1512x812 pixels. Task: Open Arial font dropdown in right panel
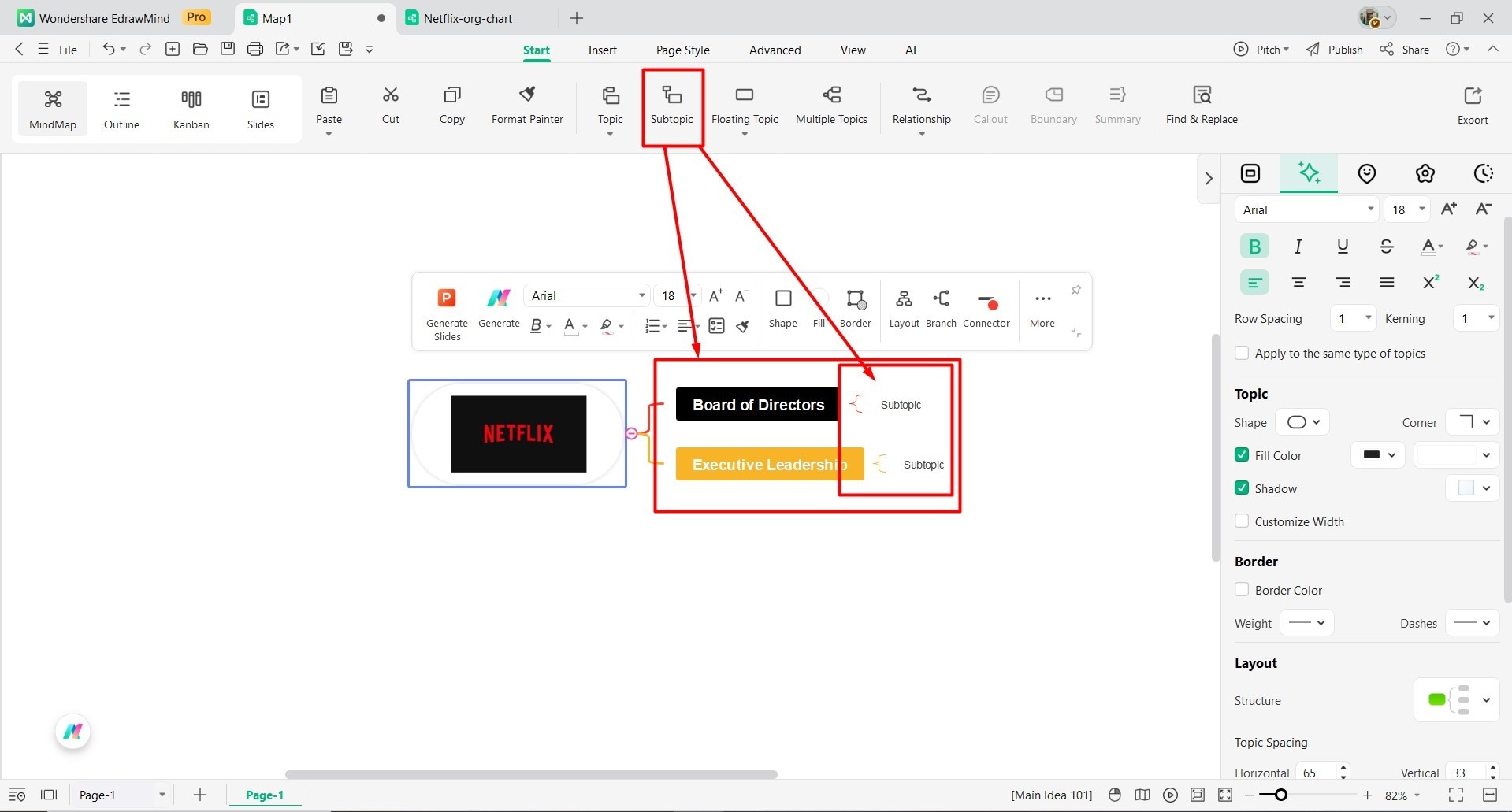pos(1306,209)
